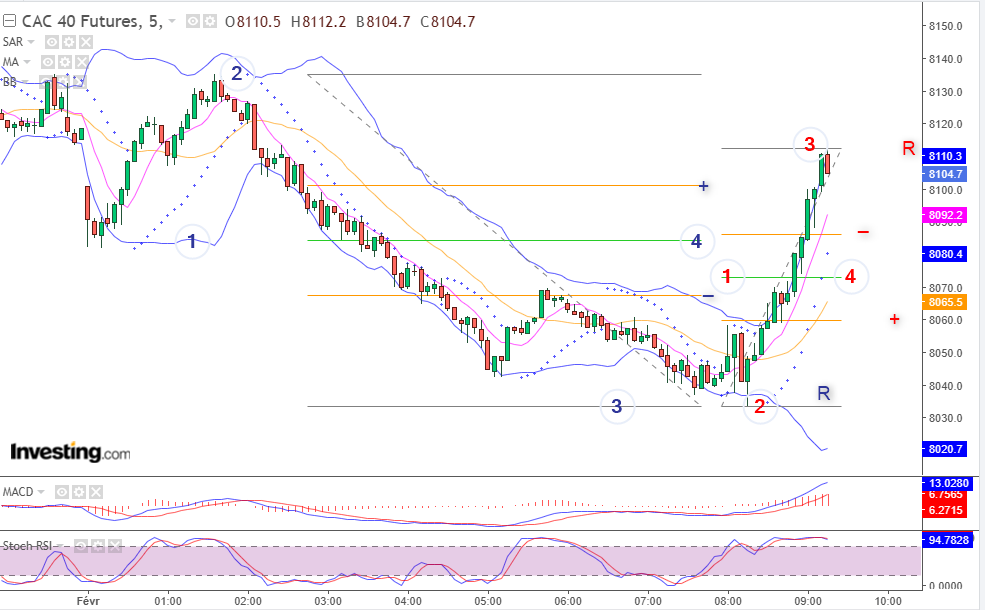This screenshot has height=610, width=985.
Task: Expand the MACD indicator dropdown arrow
Action: [x=41, y=492]
